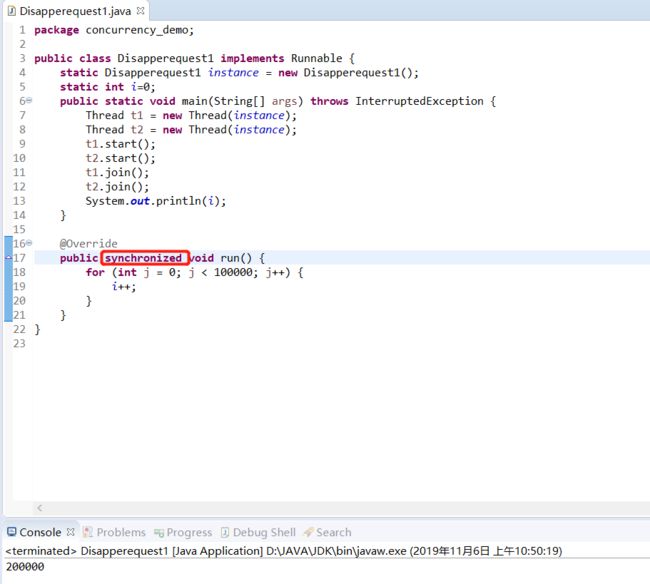This screenshot has width=650, height=584.
Task: Click the Problems tab icon
Action: [x=87, y=532]
